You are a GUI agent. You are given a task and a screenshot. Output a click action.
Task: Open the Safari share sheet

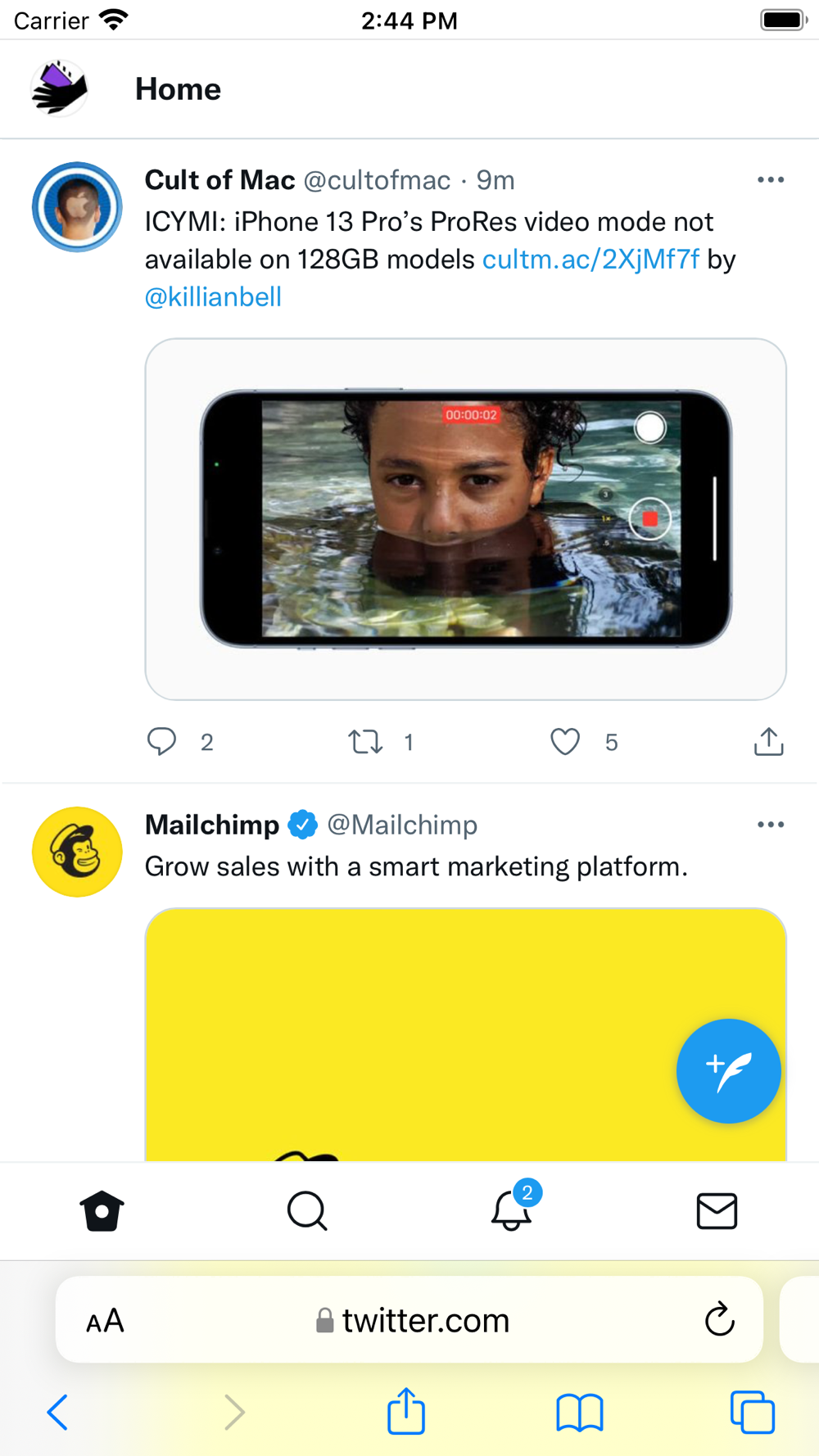point(406,1410)
